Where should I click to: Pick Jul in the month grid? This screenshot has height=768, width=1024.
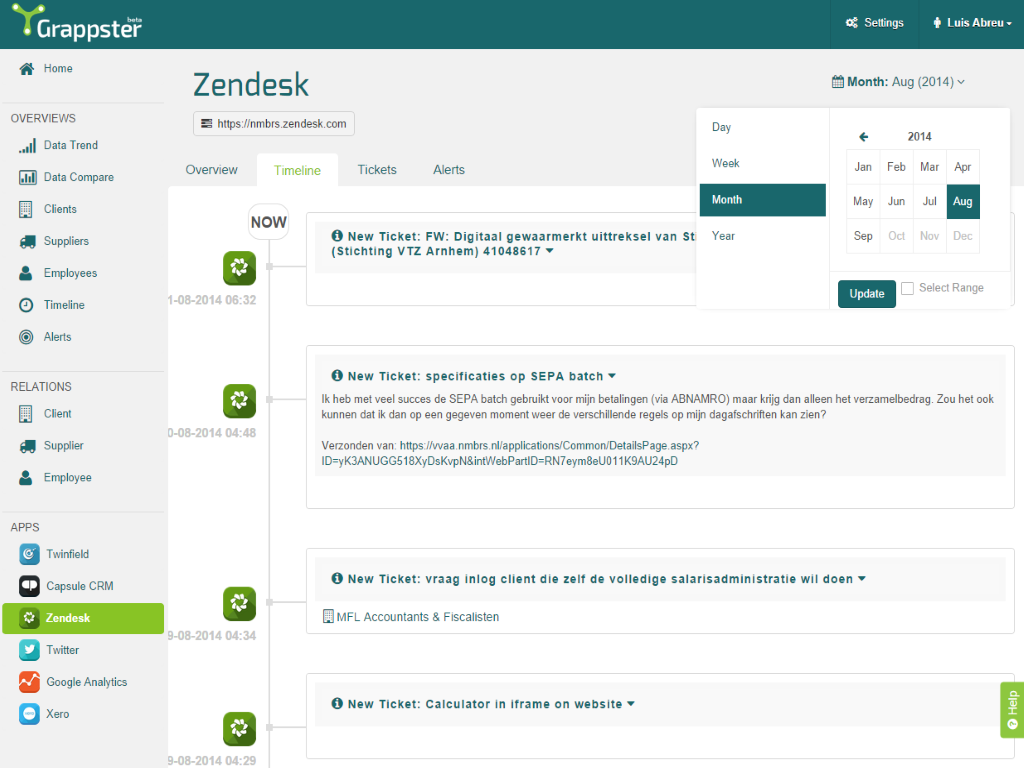tap(930, 202)
